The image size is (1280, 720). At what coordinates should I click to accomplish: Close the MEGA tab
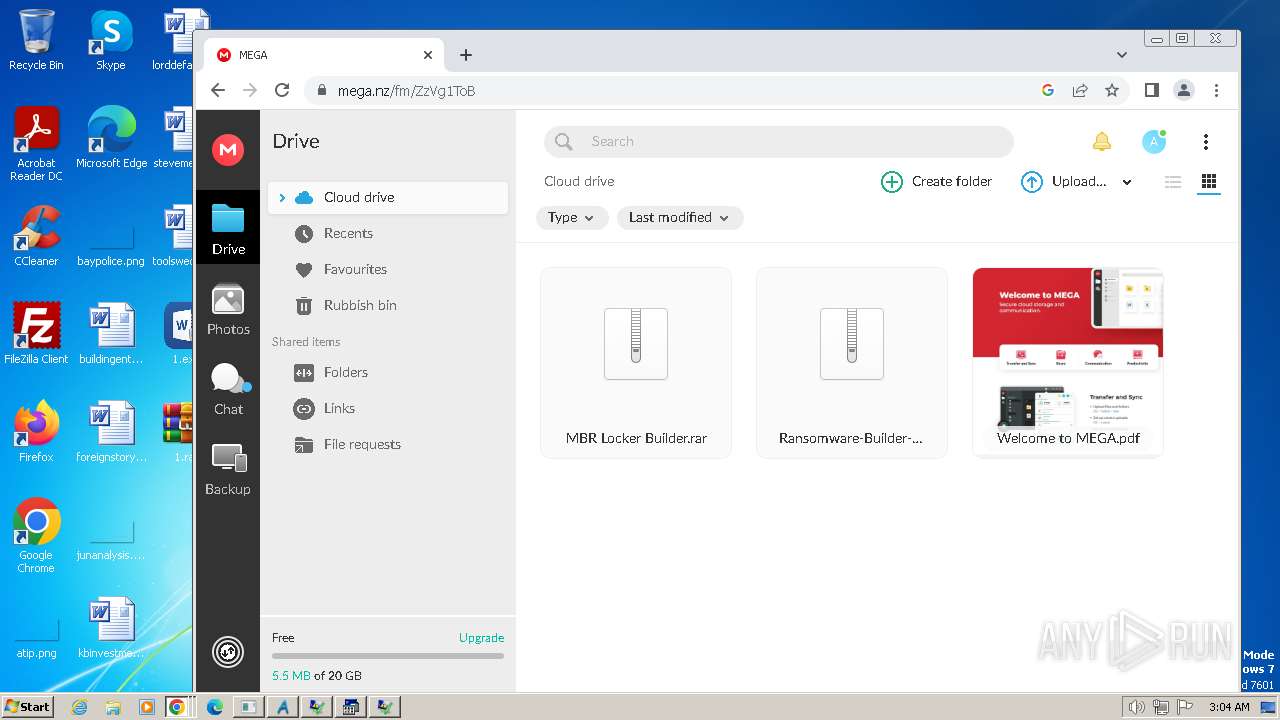(428, 55)
